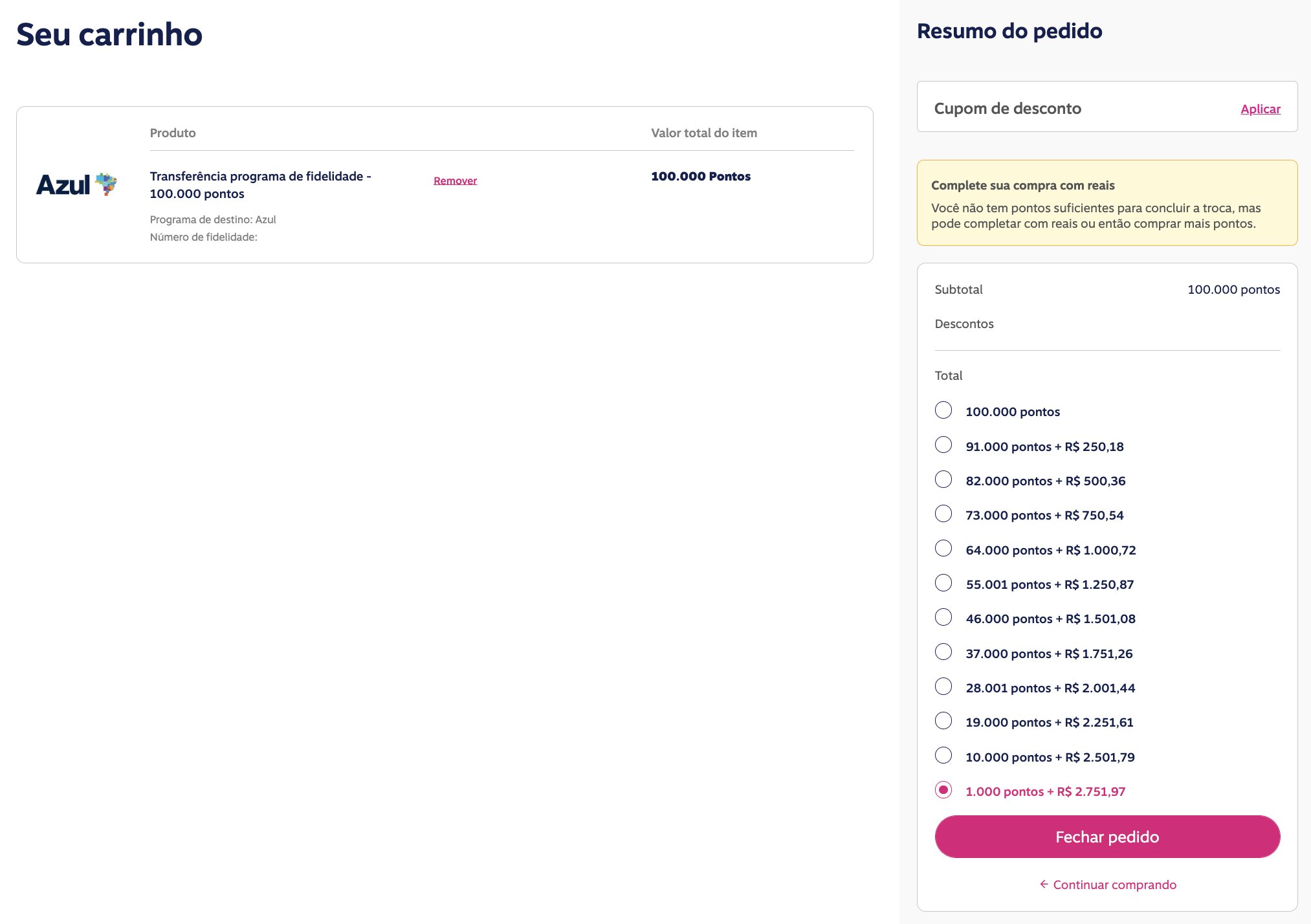Remove the Azul transfer item from cart
The height and width of the screenshot is (924, 1311).
pyautogui.click(x=455, y=181)
